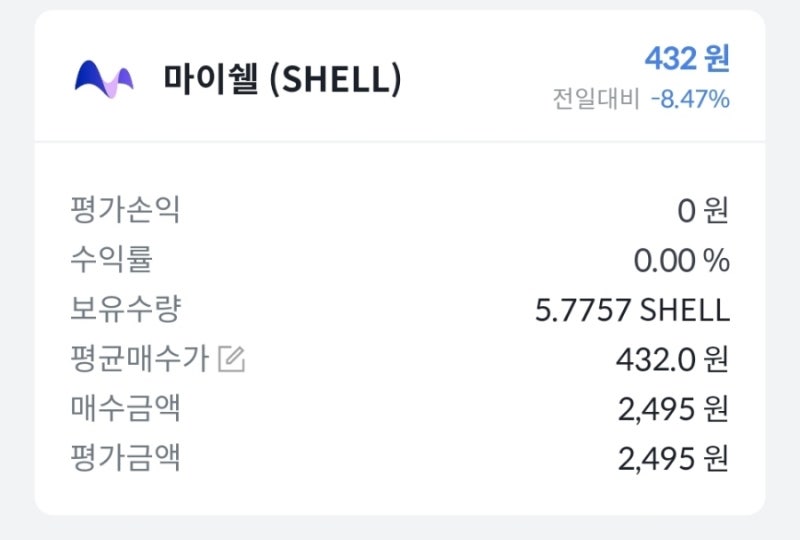Select the 마이쉘 coin name text
Viewport: 800px width, 540px height.
click(212, 79)
